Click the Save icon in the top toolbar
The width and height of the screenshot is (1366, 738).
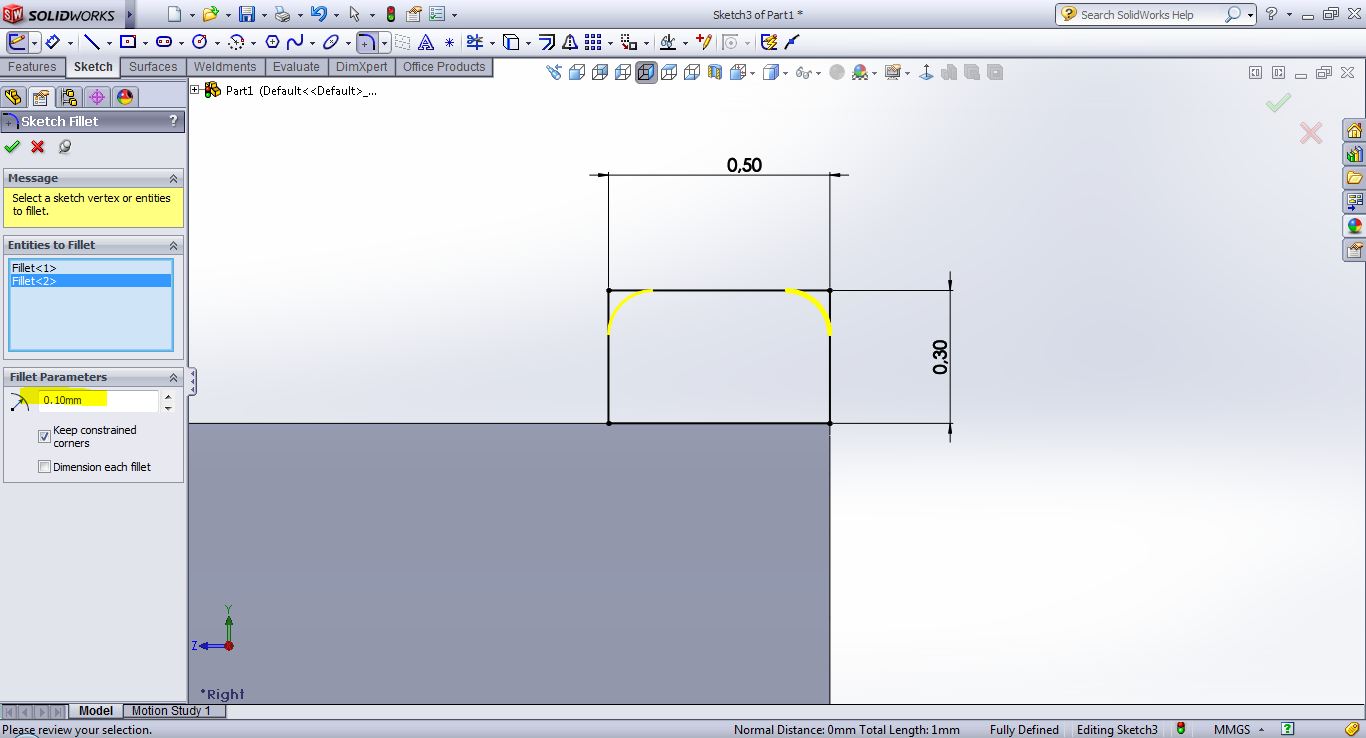[x=247, y=15]
